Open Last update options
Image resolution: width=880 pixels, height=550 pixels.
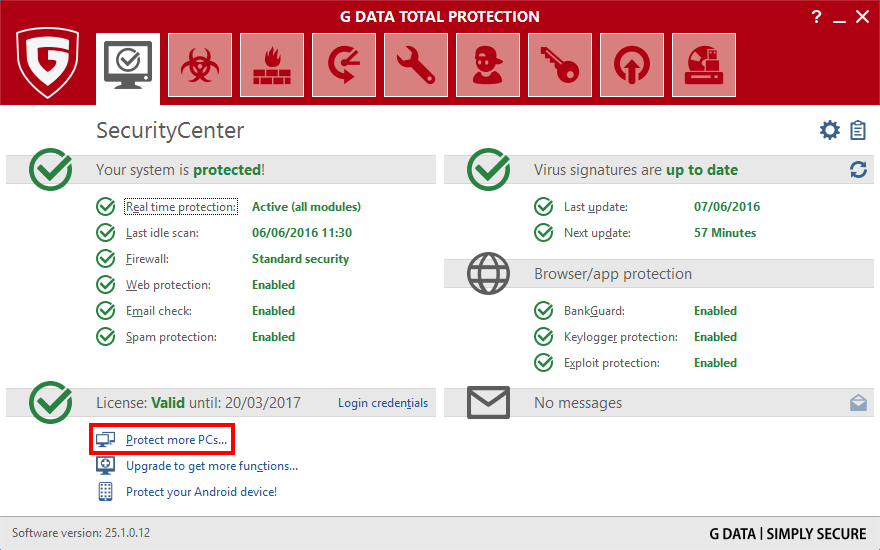(x=596, y=207)
